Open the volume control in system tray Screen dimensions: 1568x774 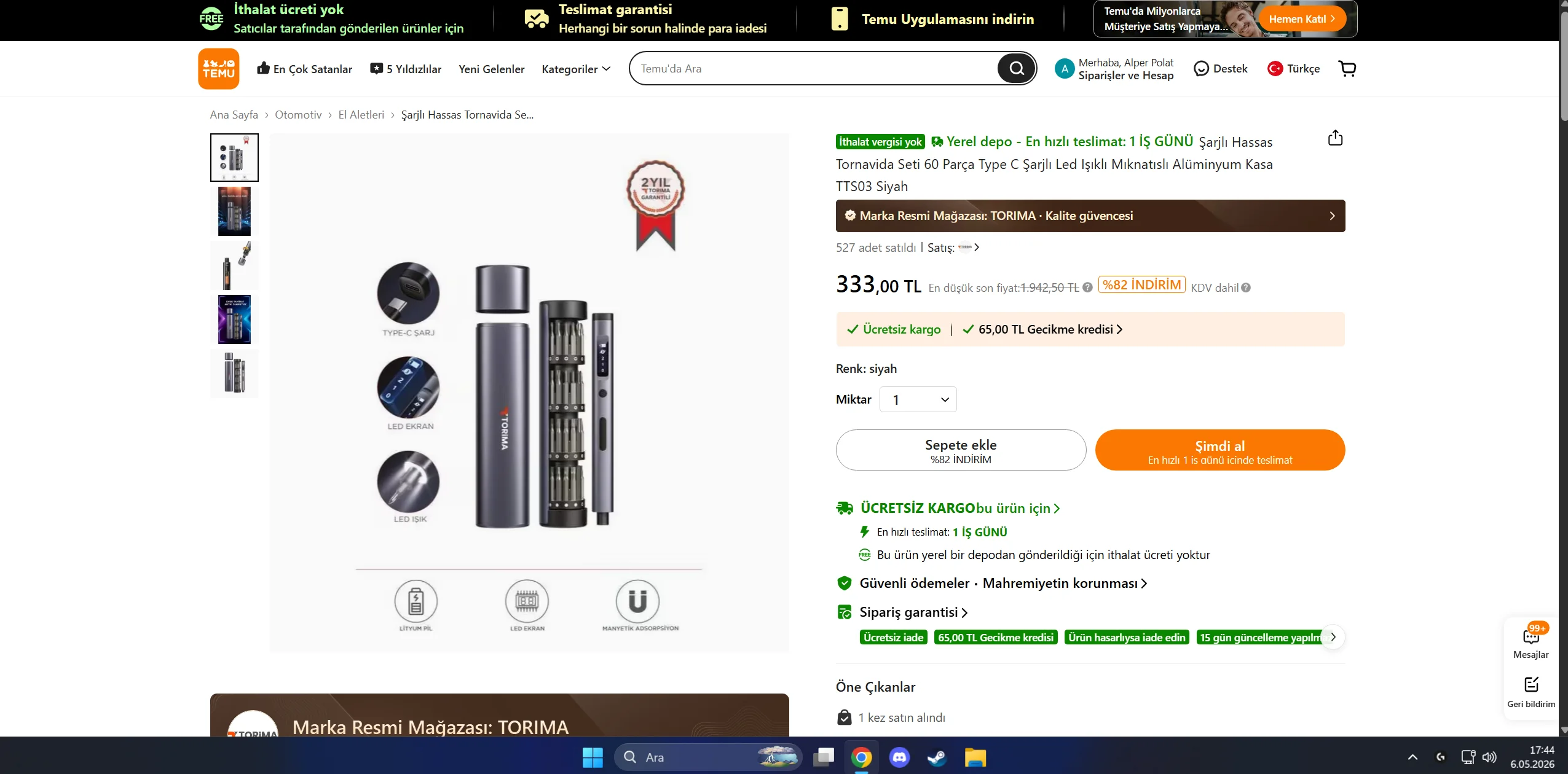coord(1489,757)
